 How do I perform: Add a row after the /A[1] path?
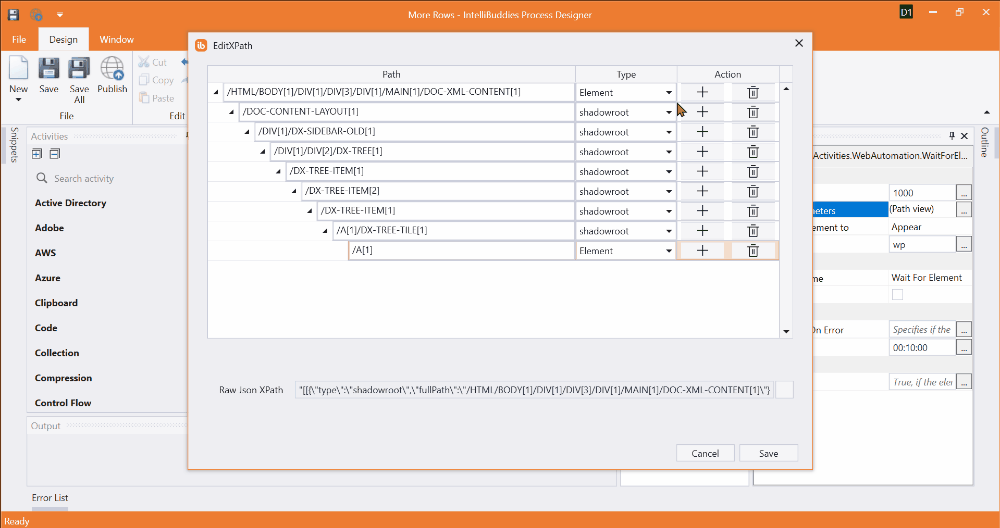point(702,251)
